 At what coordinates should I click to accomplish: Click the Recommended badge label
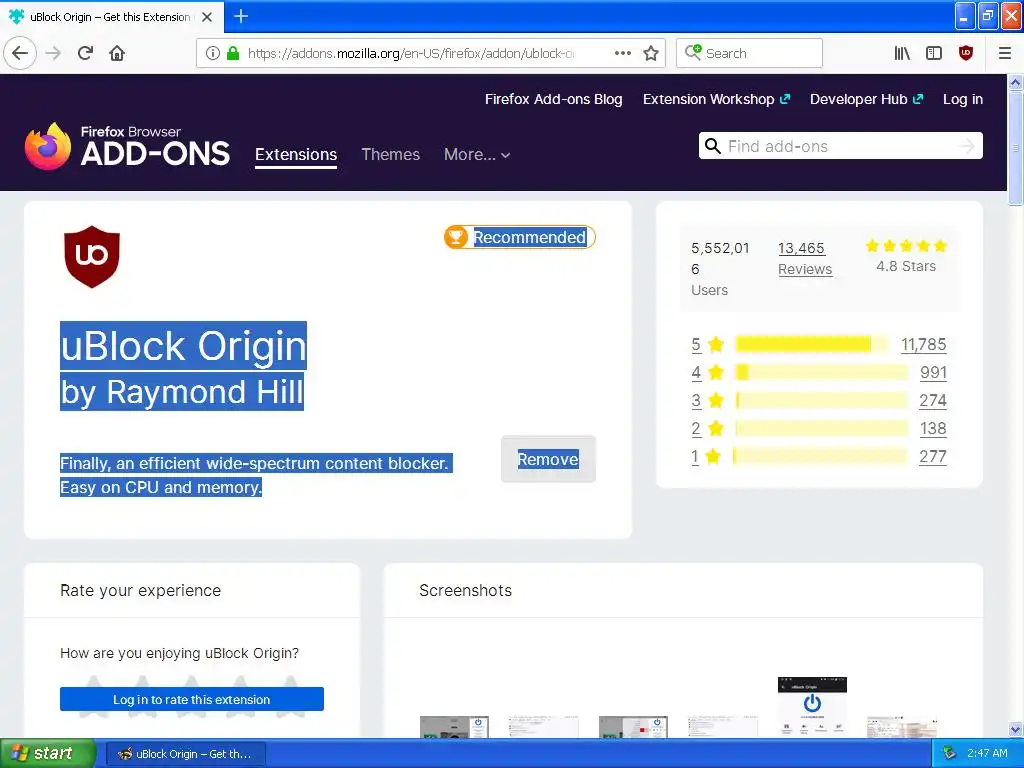[530, 237]
